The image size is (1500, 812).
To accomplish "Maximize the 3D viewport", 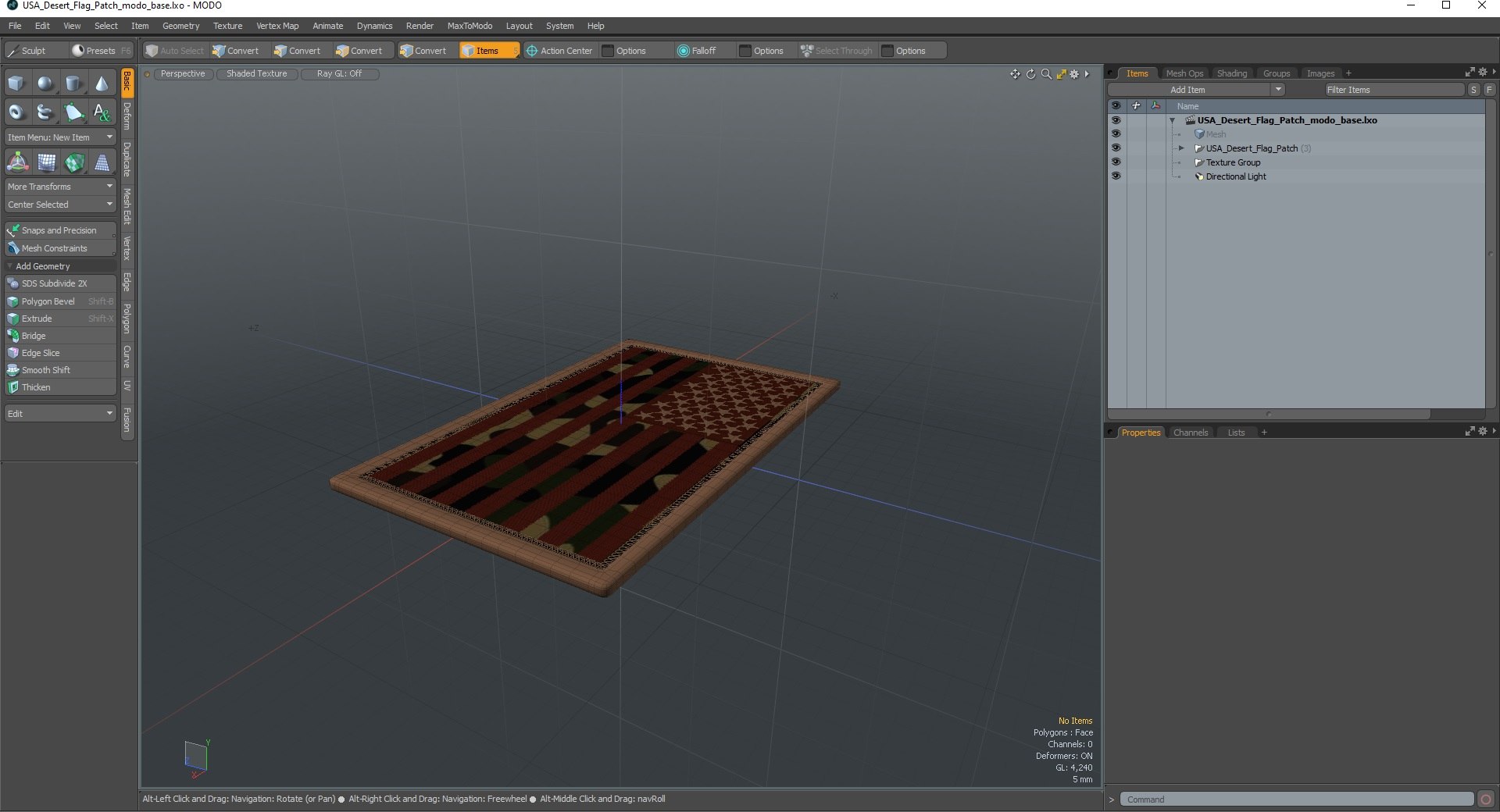I will click(x=1061, y=74).
